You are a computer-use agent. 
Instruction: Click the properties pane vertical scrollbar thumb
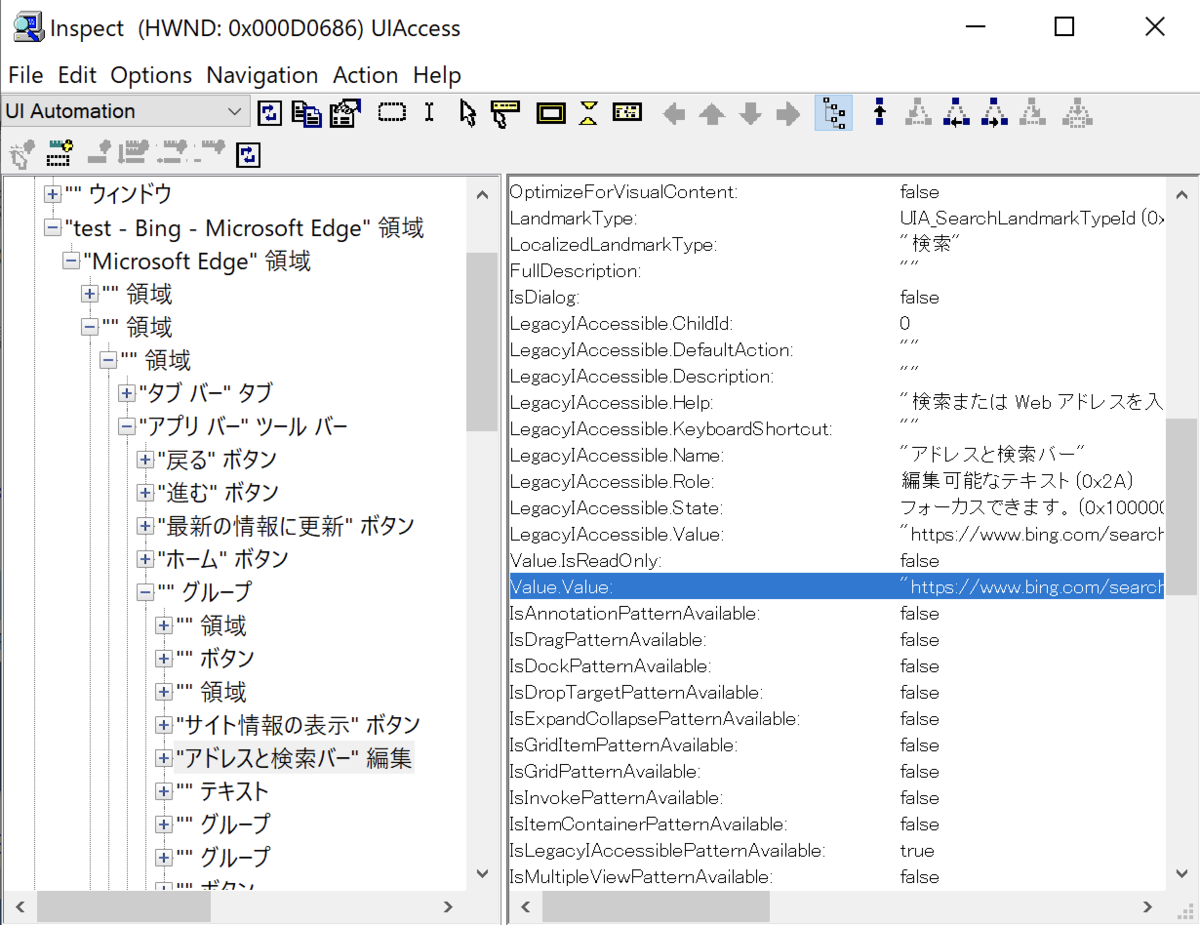[1181, 507]
